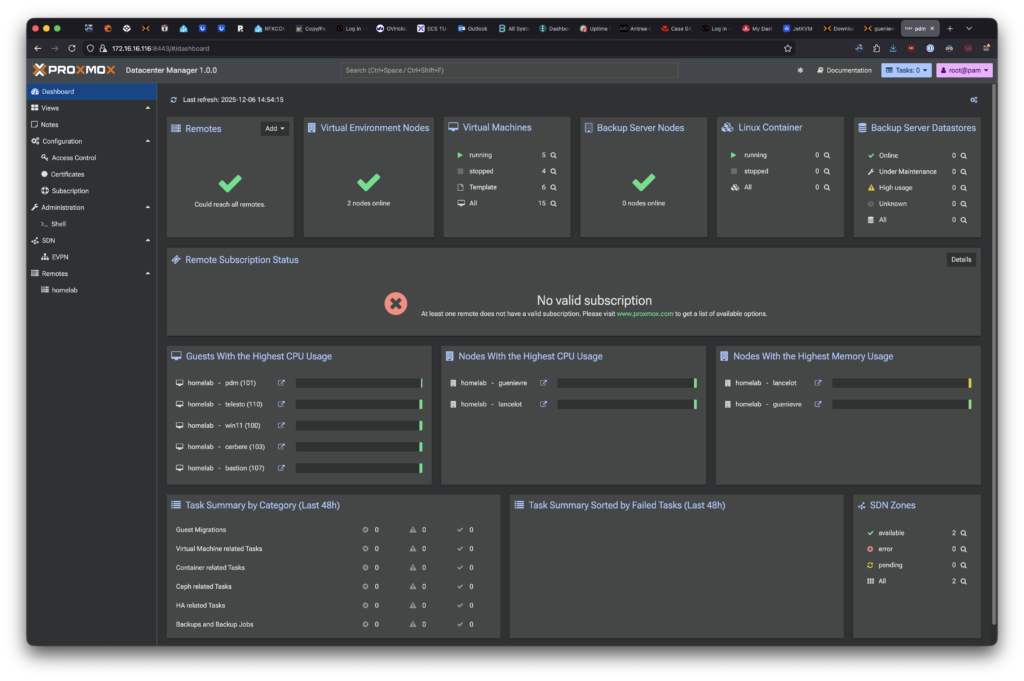Image resolution: width=1024 pixels, height=681 pixels.
Task: Click the search field in top bar
Action: [x=508, y=71]
